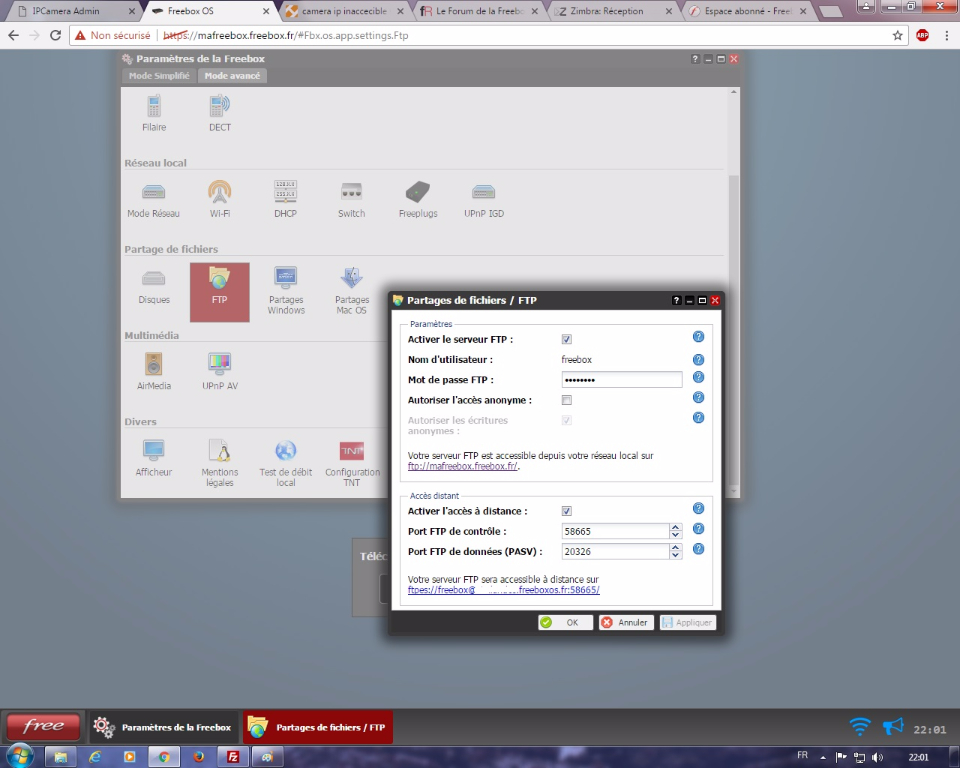Open the ftp://mafreebox.freebox.fr/ local link
960x768 pixels.
point(463,466)
